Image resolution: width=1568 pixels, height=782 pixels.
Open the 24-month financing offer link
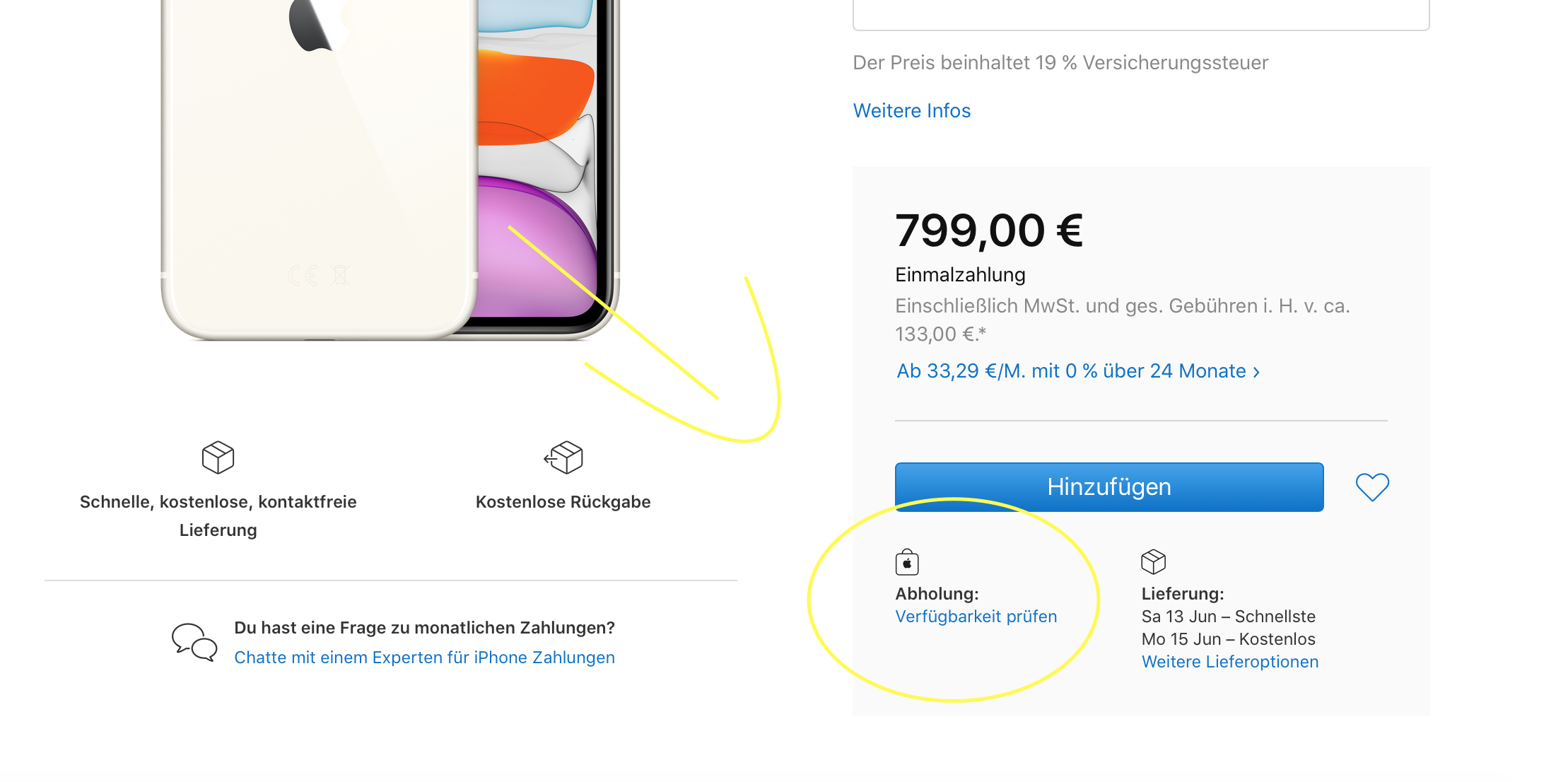tap(1070, 371)
